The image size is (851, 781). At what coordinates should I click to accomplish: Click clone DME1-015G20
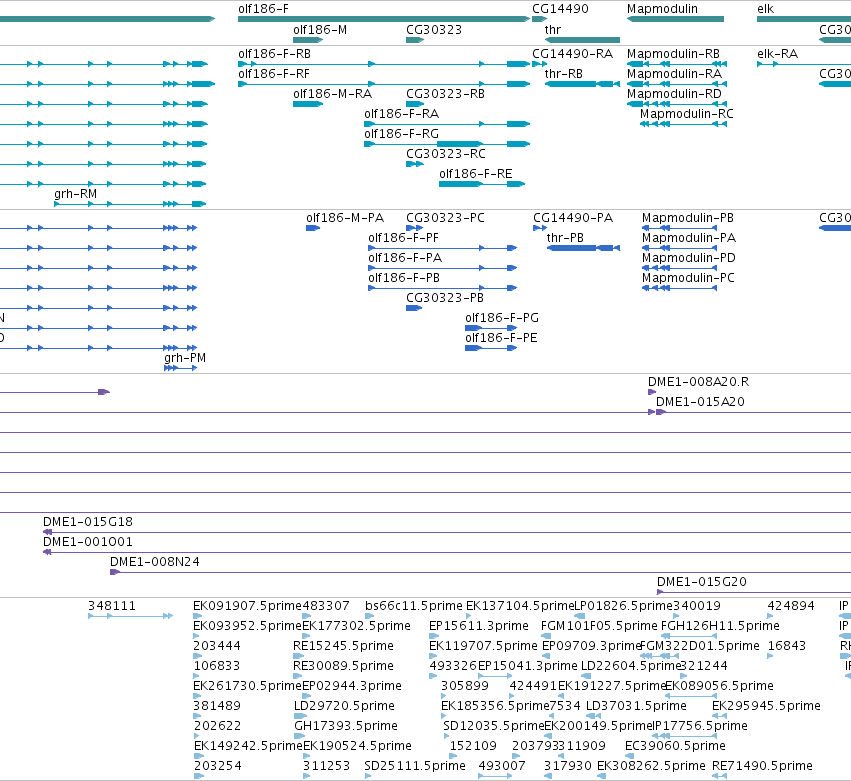click(702, 582)
